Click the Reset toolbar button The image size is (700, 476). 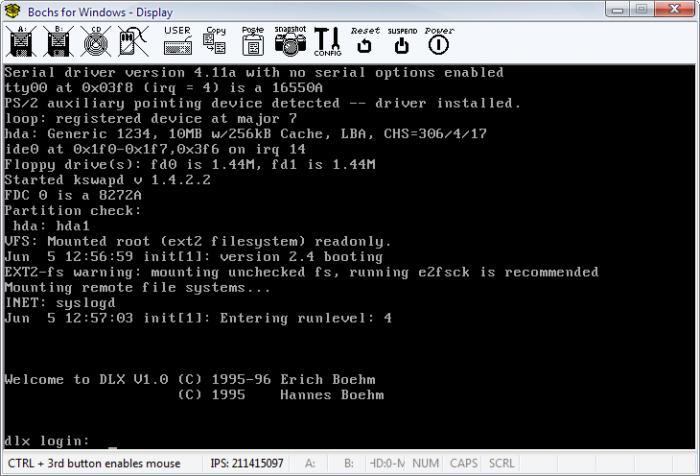pyautogui.click(x=365, y=41)
